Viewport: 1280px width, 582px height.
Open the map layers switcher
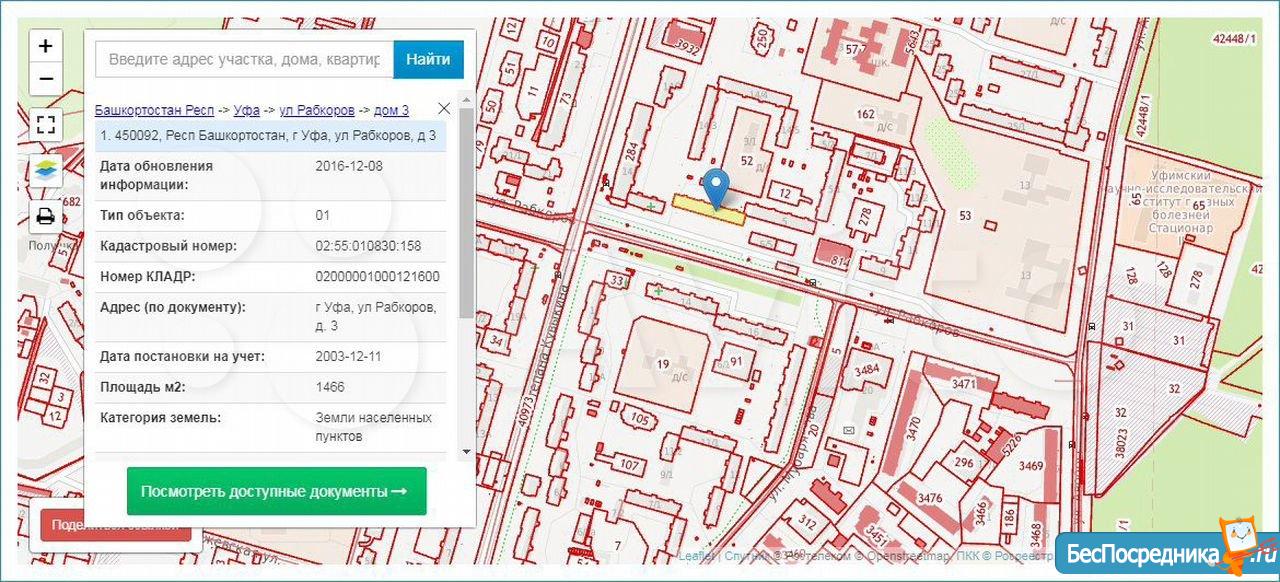click(x=46, y=170)
